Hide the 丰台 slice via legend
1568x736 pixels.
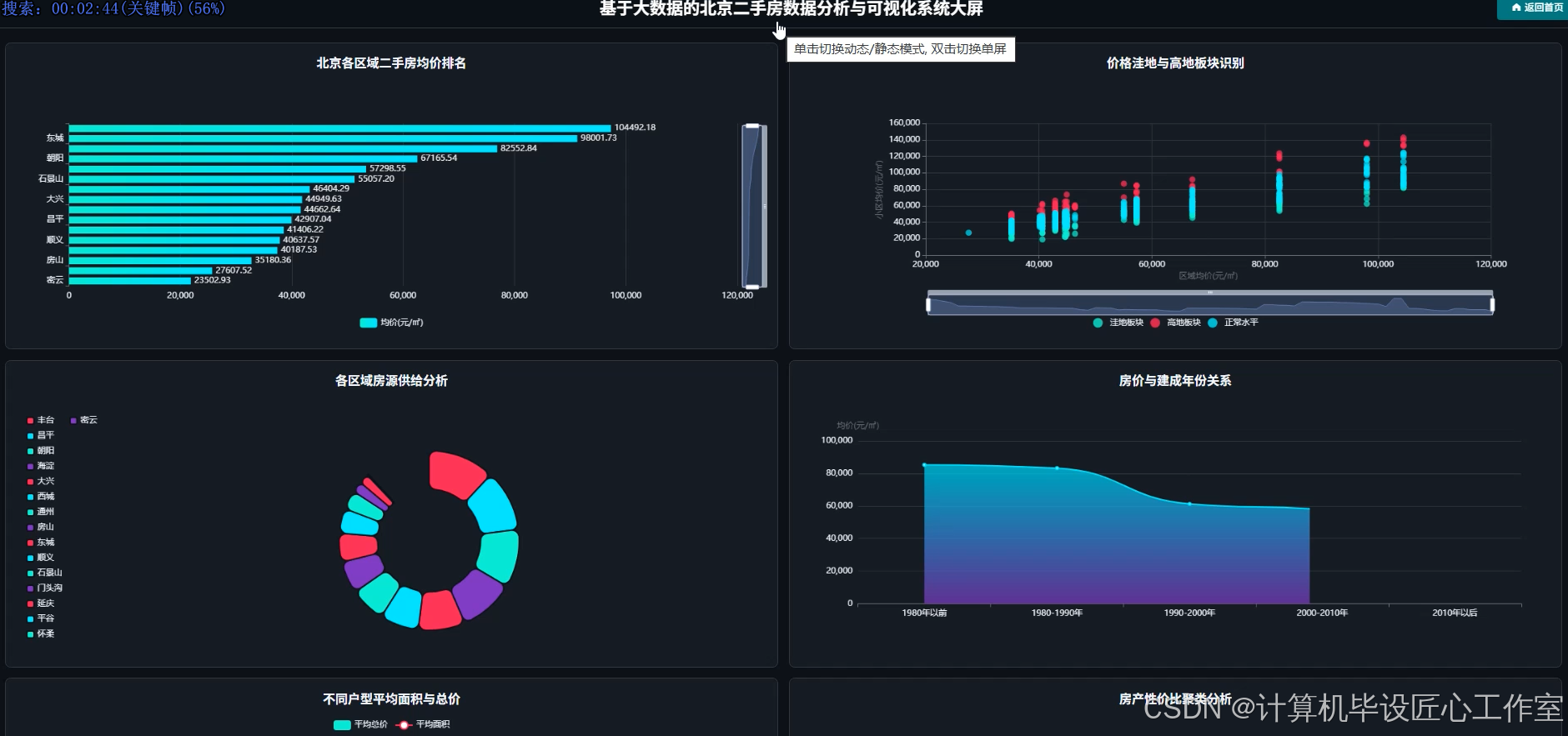(41, 420)
